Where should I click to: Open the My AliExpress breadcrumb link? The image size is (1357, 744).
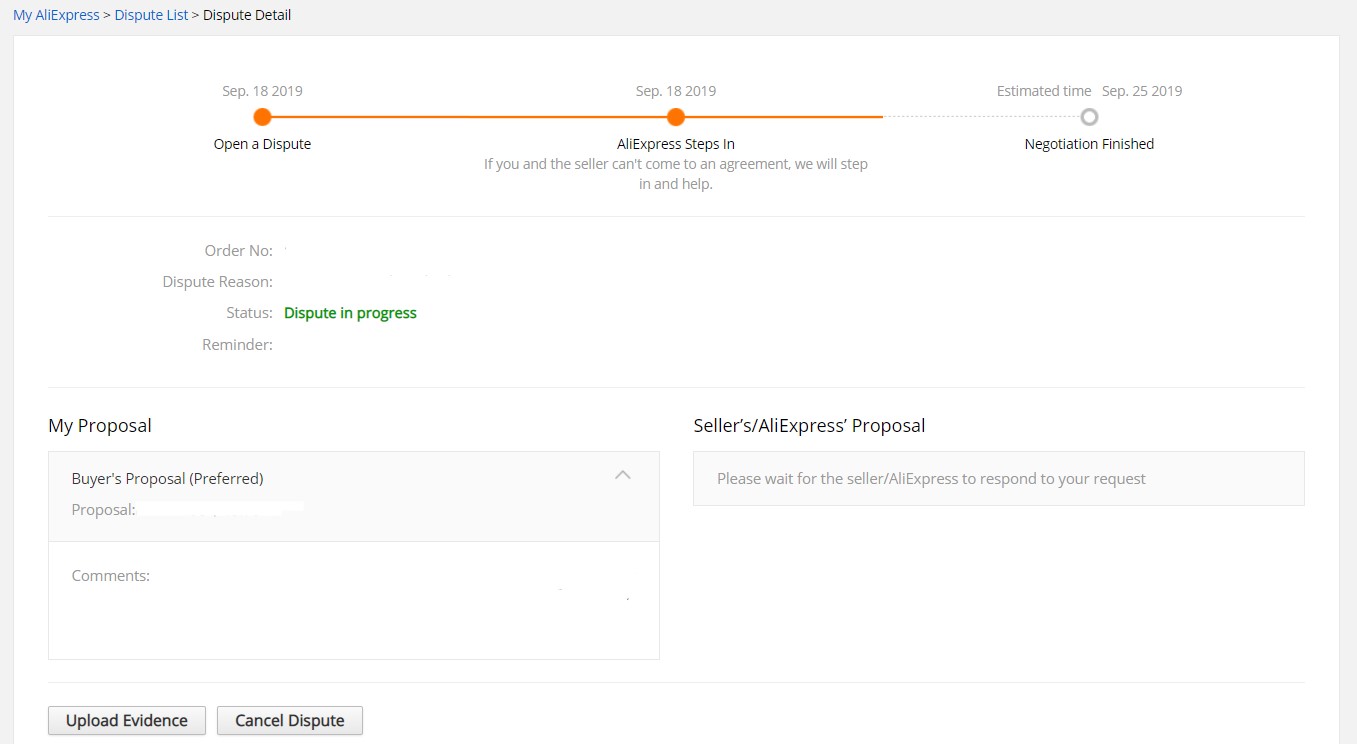click(56, 15)
